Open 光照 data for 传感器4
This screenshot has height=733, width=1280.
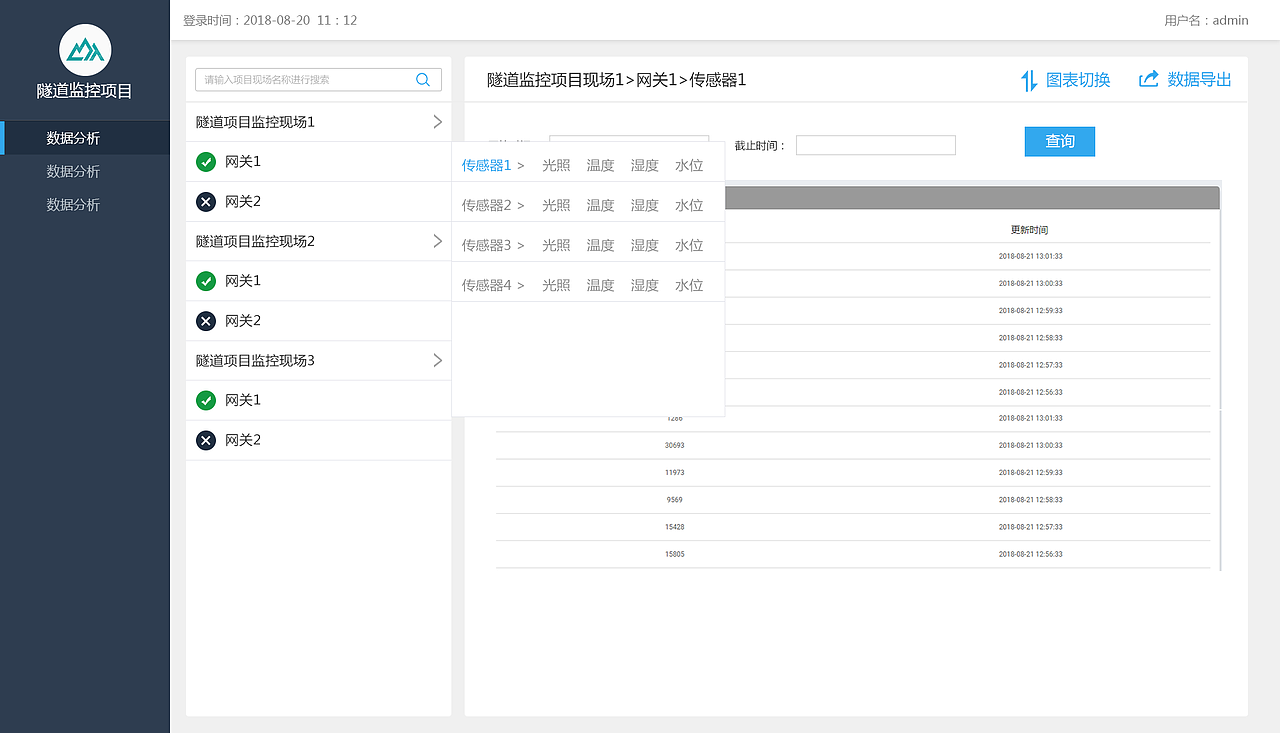(x=556, y=284)
